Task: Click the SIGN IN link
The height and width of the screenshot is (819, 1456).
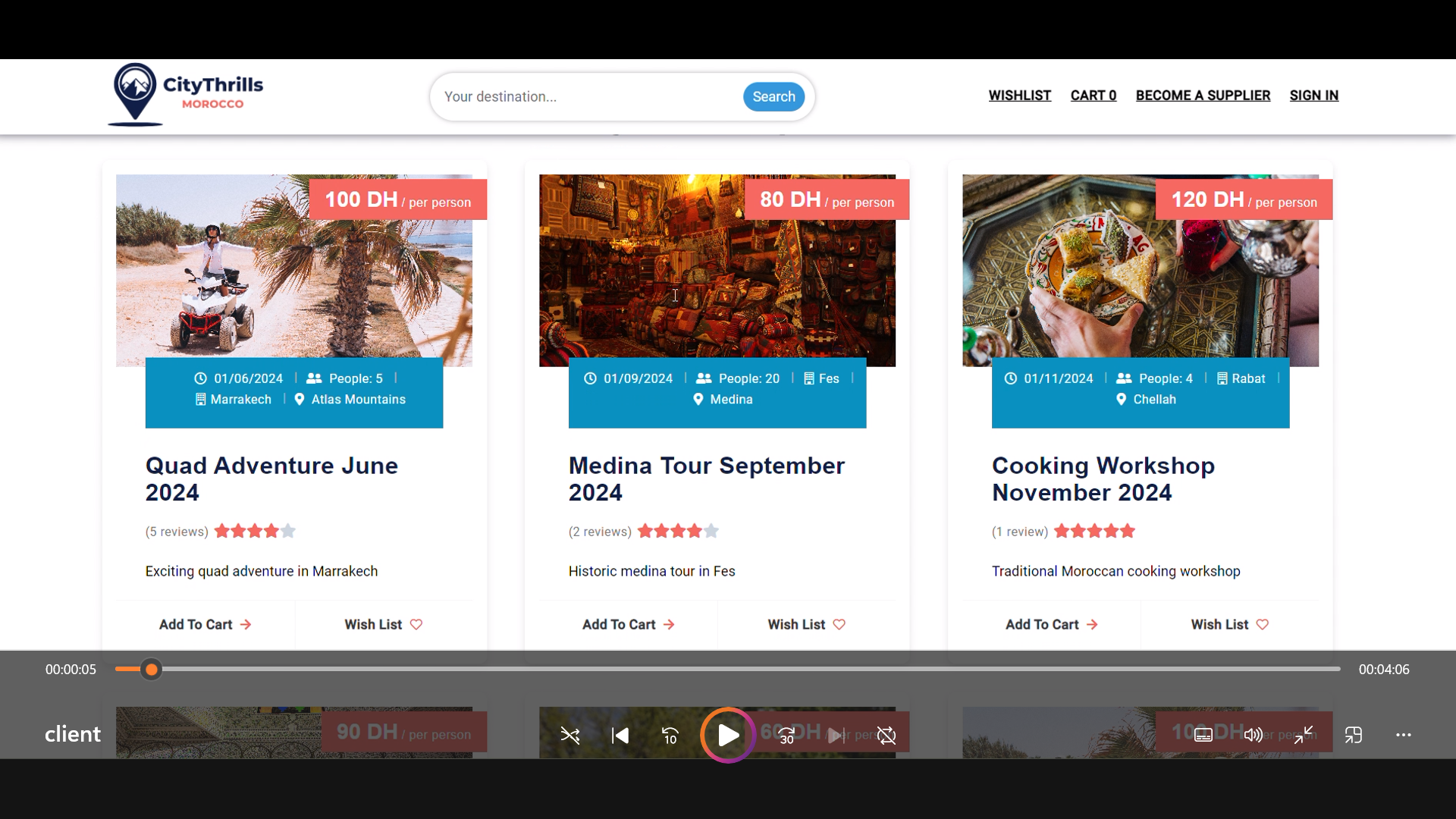Action: click(1313, 96)
